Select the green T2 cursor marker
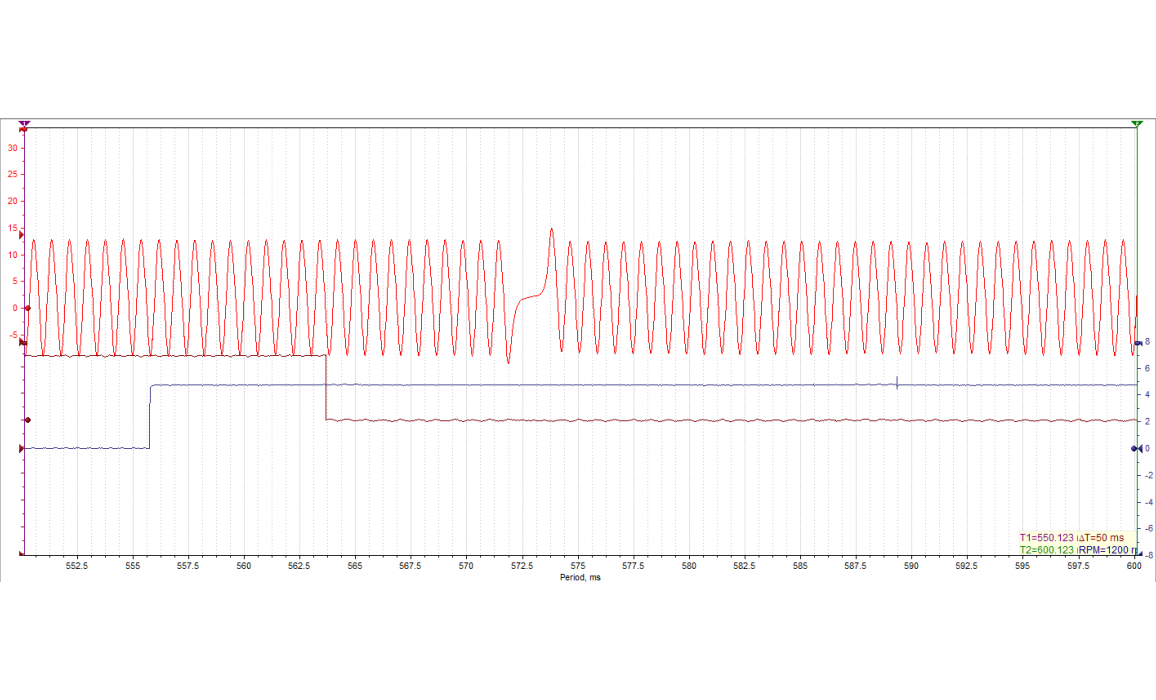 click(x=1137, y=123)
